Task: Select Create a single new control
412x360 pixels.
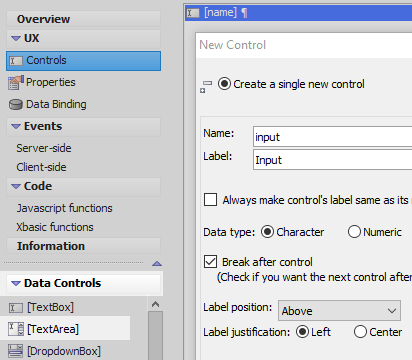Action: 224,84
